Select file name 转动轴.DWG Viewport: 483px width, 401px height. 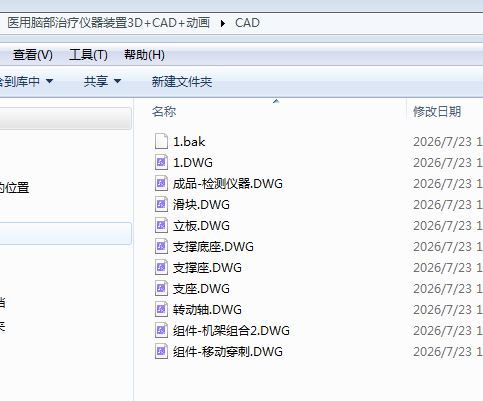click(207, 310)
